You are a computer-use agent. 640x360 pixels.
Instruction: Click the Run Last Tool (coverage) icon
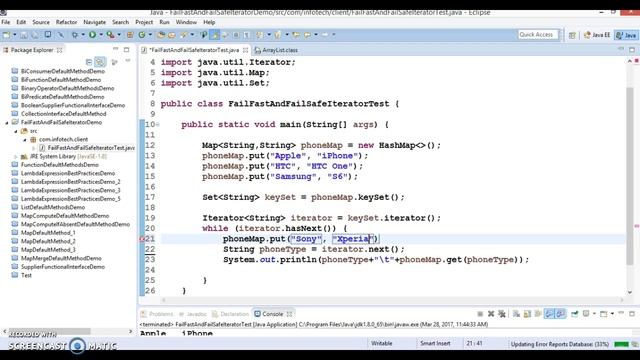click(x=111, y=35)
